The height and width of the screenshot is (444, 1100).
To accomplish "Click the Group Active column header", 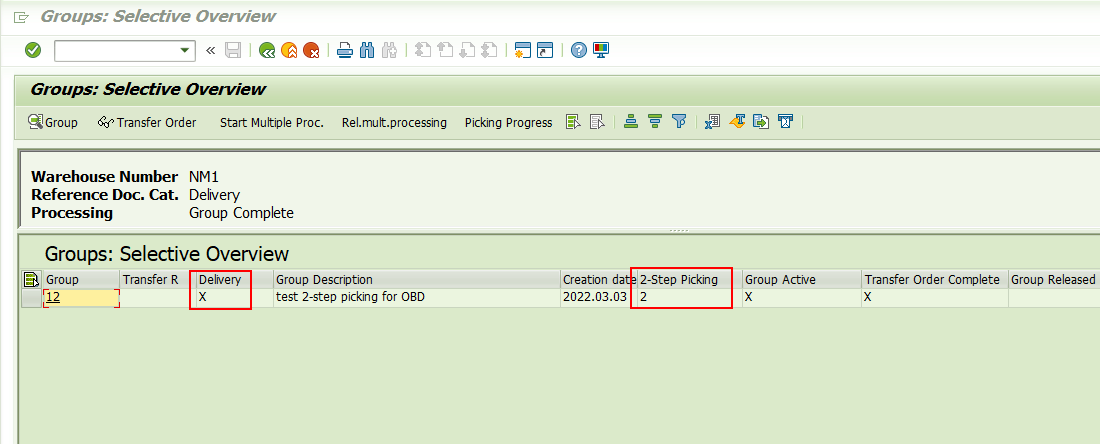I will 802,280.
